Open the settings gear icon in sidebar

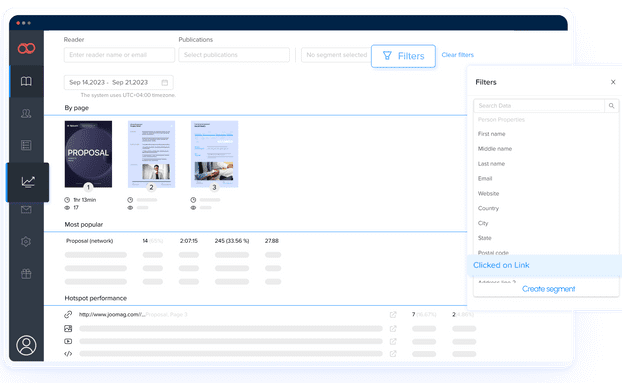point(26,241)
